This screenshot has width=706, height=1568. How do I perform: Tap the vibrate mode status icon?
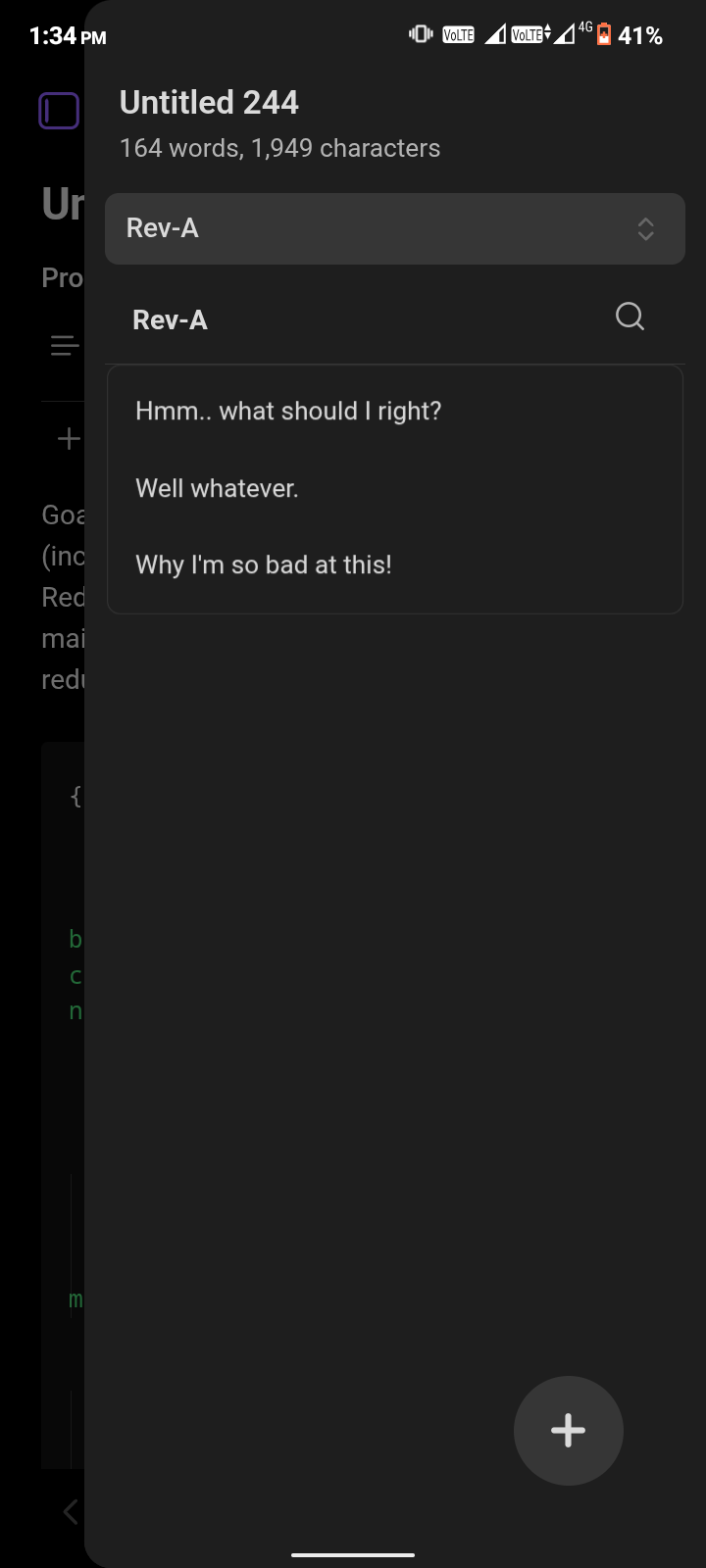(422, 34)
